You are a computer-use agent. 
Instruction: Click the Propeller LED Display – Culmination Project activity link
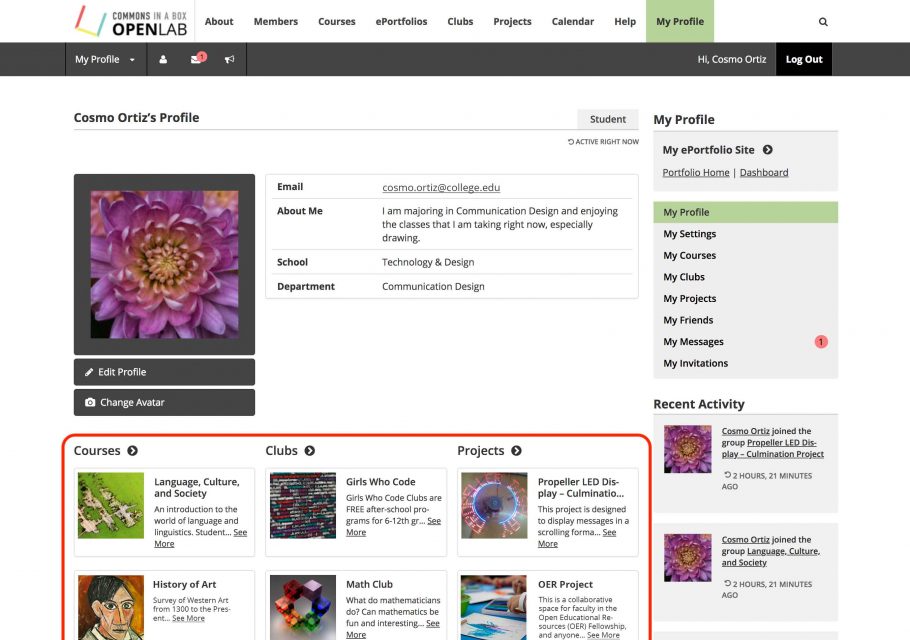(772, 449)
